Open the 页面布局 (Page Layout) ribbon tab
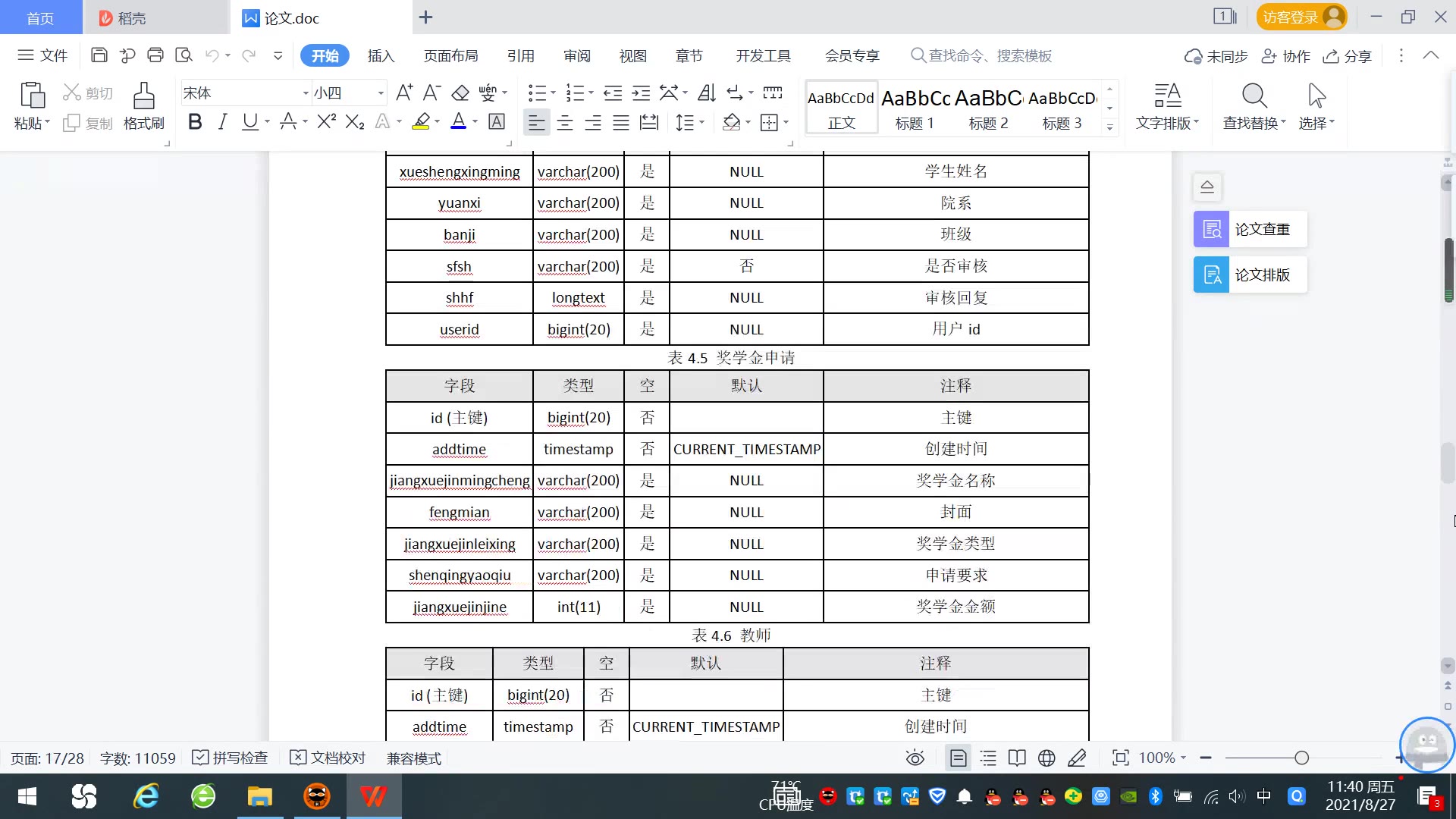This screenshot has height=819, width=1456. (x=450, y=55)
